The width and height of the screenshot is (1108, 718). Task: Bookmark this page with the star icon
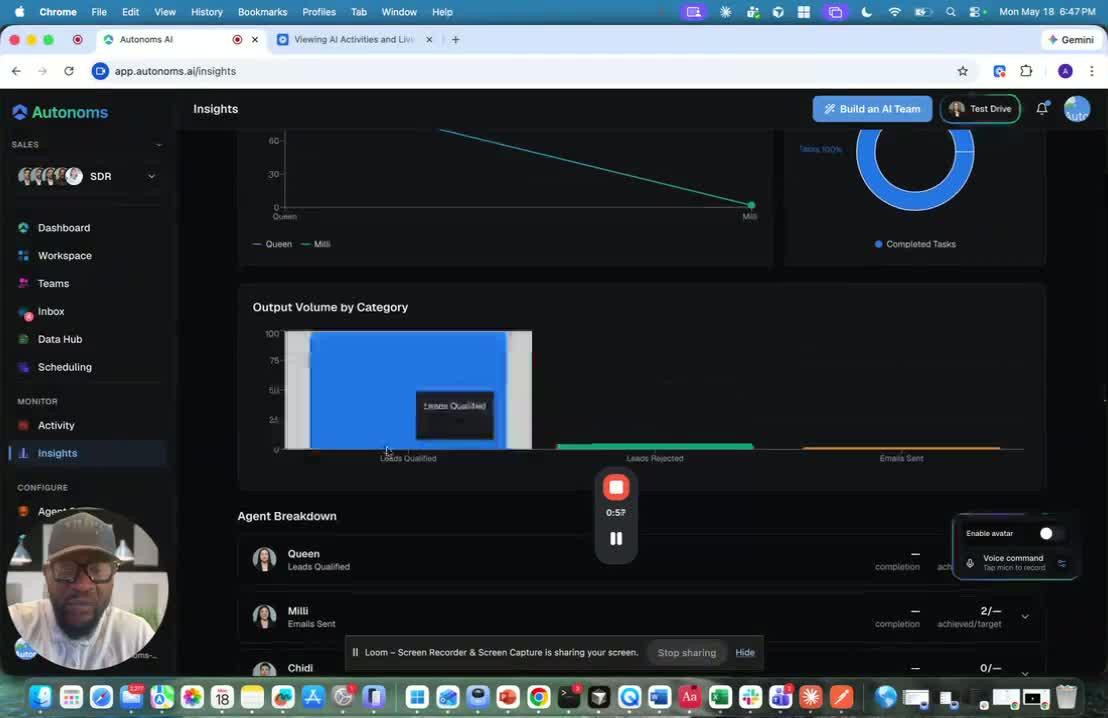pyautogui.click(x=962, y=71)
